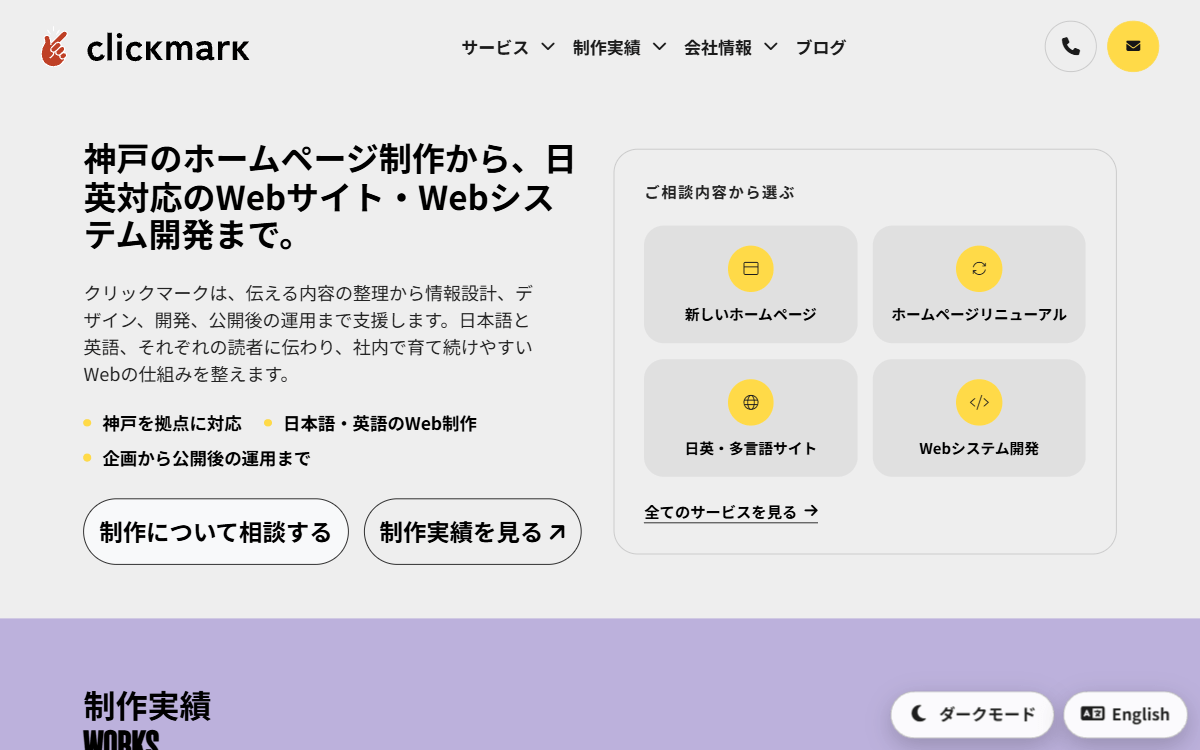Screen dimensions: 1200x750
Task: Select the Webシステム開発 card label
Action: click(x=979, y=448)
